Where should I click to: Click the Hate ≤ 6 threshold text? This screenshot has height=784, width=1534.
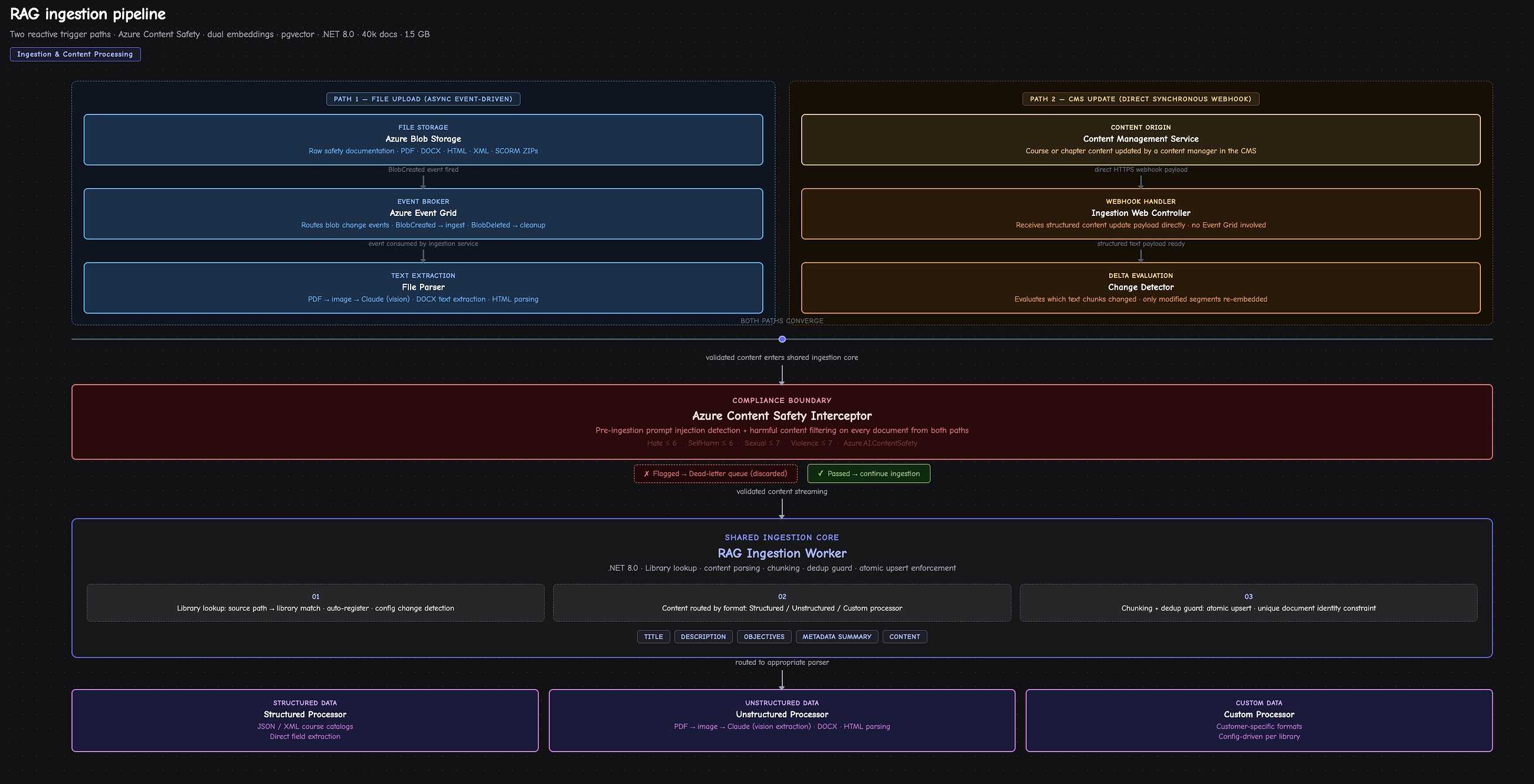click(x=661, y=443)
